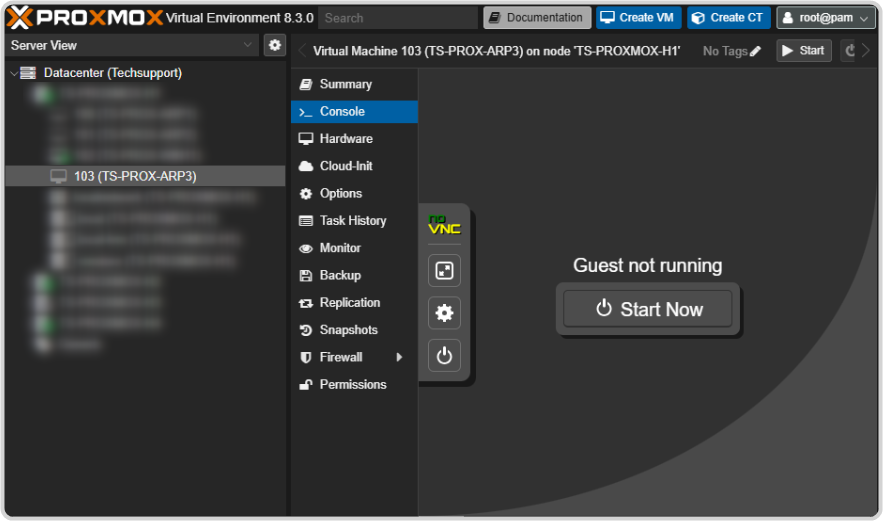Select VM 103 (TS-PROX-ARP3) in tree
Image resolution: width=883 pixels, height=521 pixels.
(134, 176)
